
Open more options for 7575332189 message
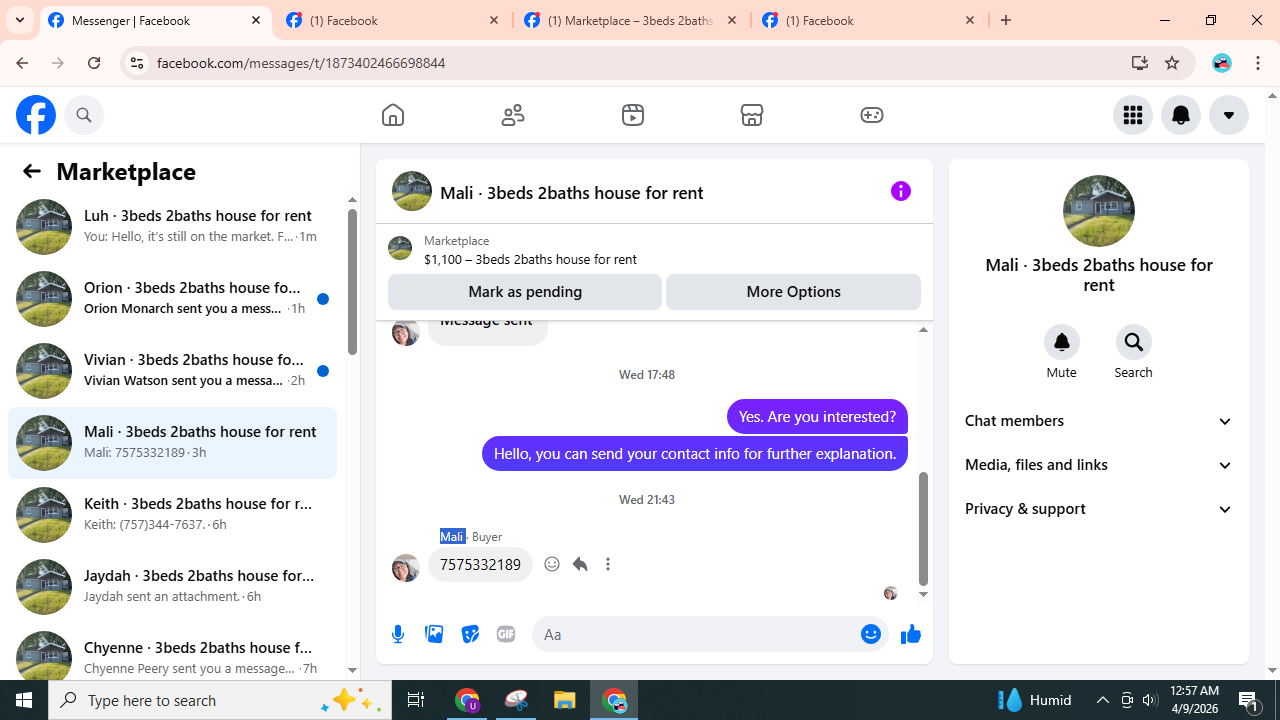(608, 564)
